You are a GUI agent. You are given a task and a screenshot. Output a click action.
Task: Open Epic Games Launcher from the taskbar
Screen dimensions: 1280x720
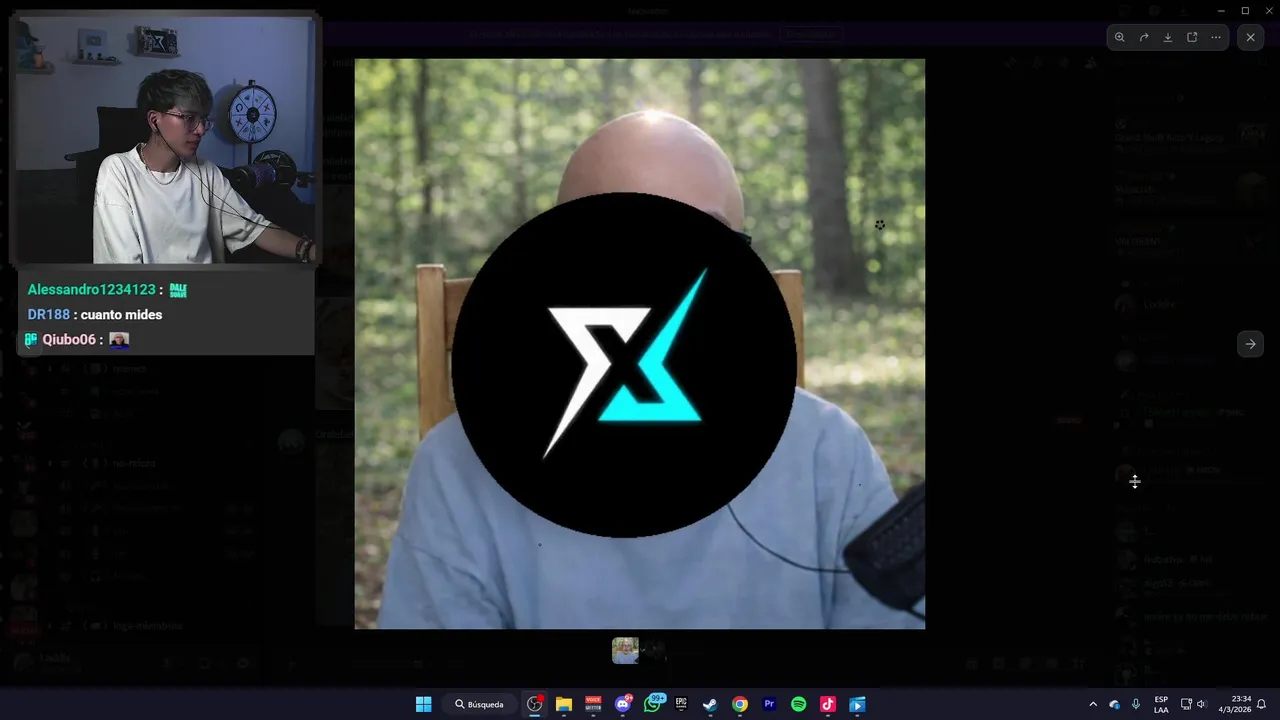pyautogui.click(x=681, y=704)
